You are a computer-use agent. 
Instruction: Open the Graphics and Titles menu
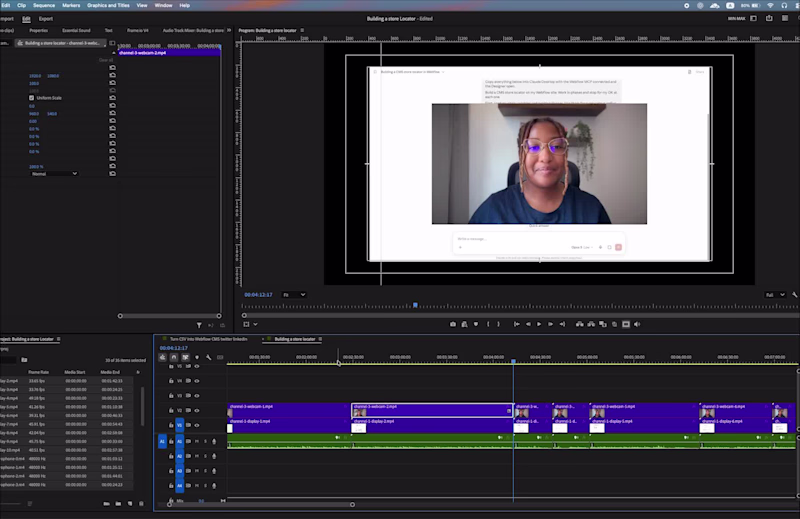click(108, 5)
